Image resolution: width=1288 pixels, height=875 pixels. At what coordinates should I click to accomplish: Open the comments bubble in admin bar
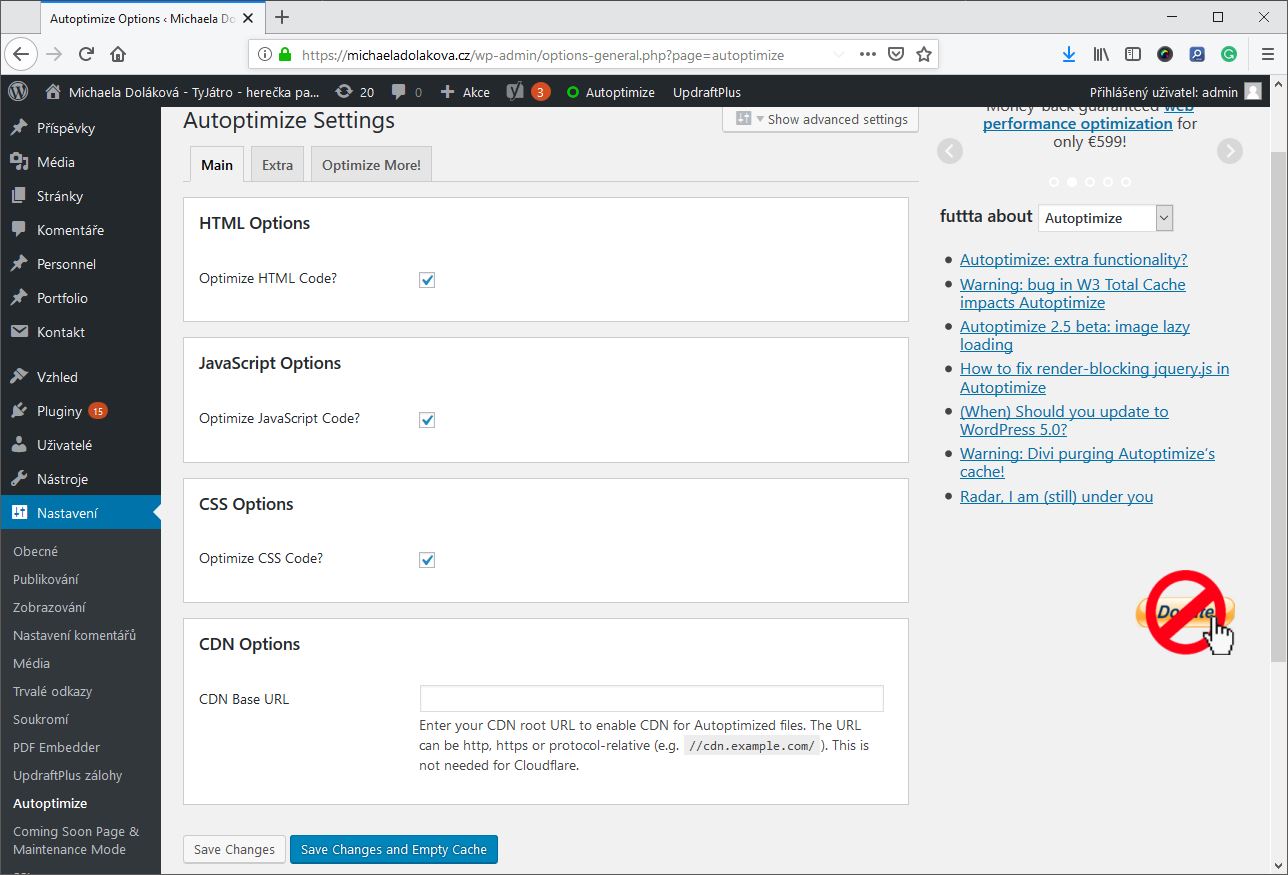406,92
